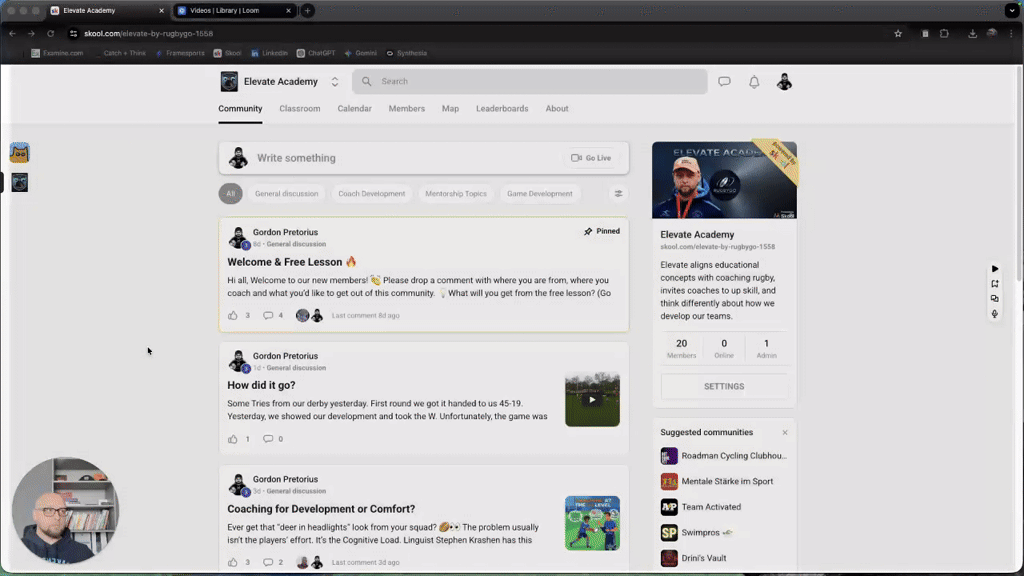Expand the Elevate Academy community switcher
The image size is (1024, 576).
(334, 82)
